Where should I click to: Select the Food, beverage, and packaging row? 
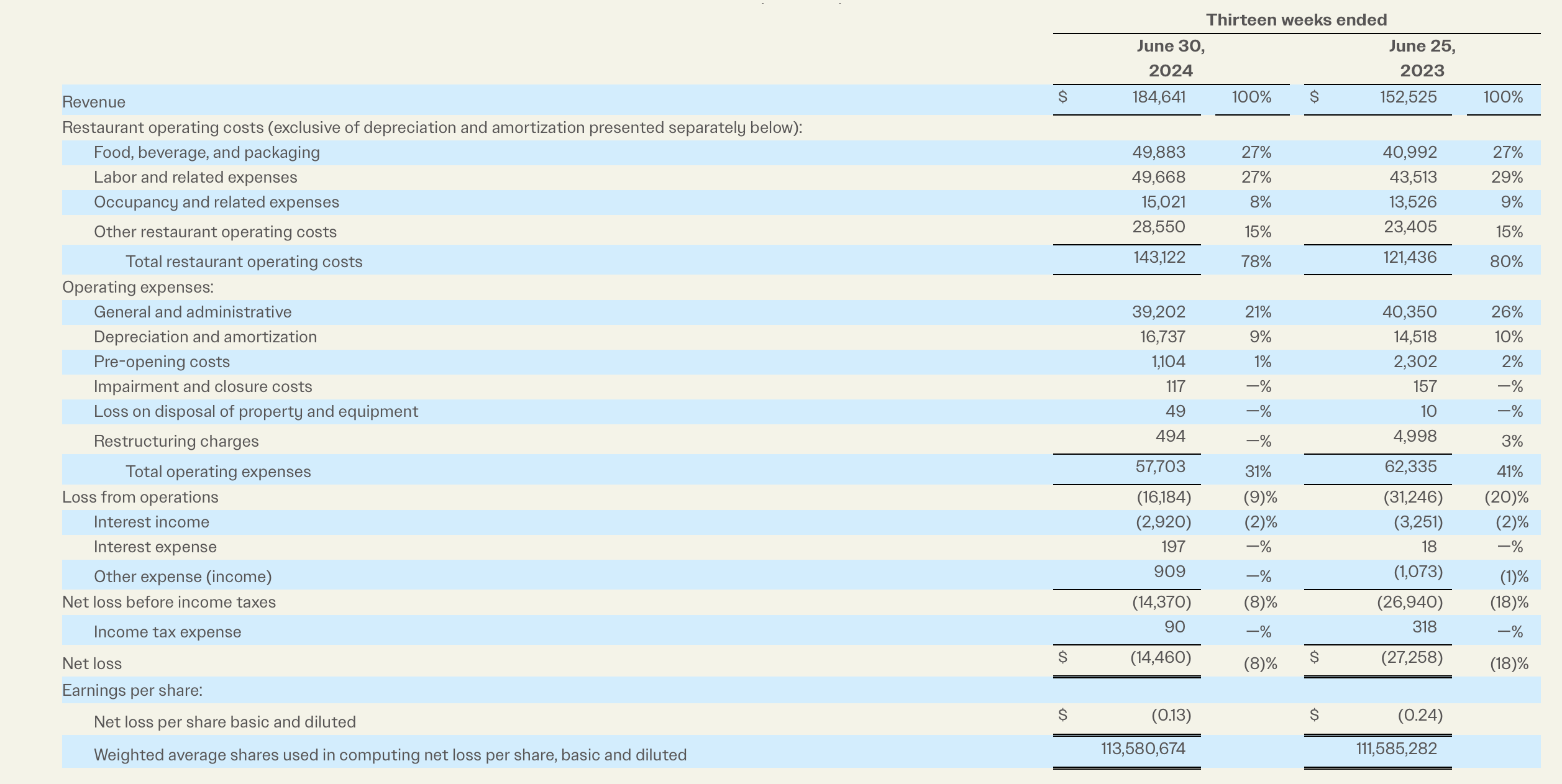click(x=207, y=152)
